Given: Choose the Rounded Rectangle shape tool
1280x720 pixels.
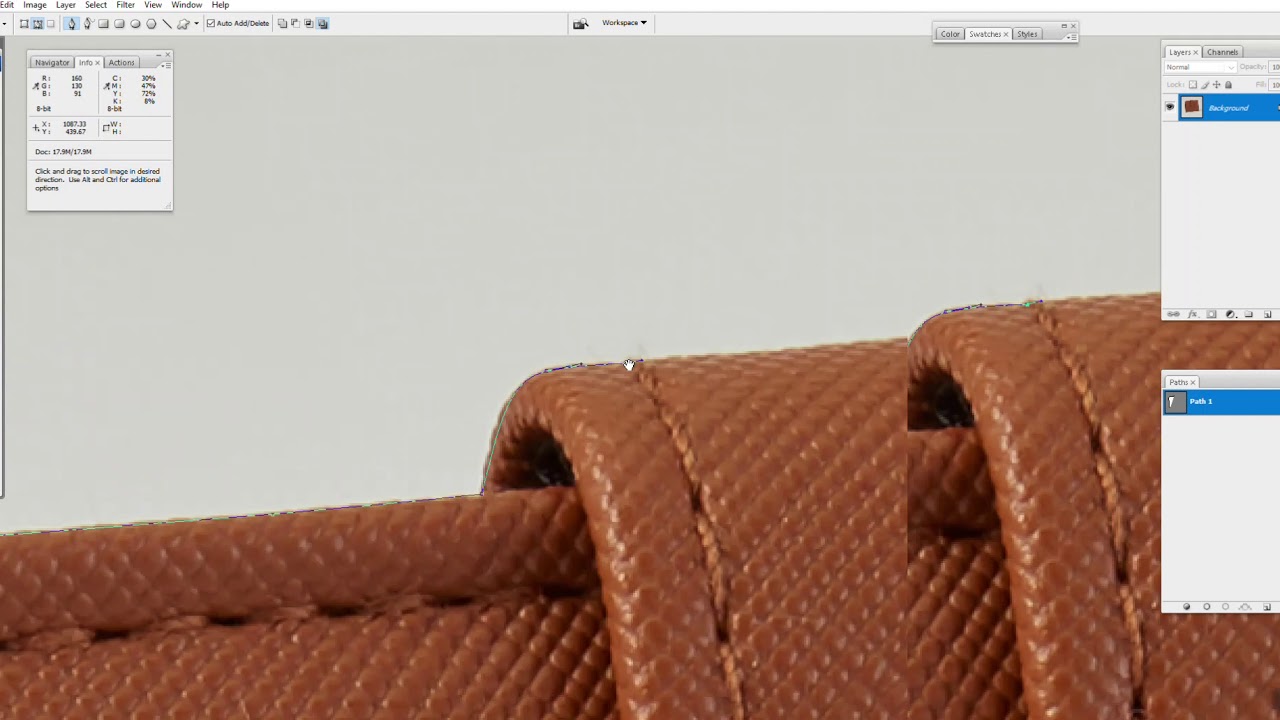Looking at the screenshot, I should click(x=119, y=23).
